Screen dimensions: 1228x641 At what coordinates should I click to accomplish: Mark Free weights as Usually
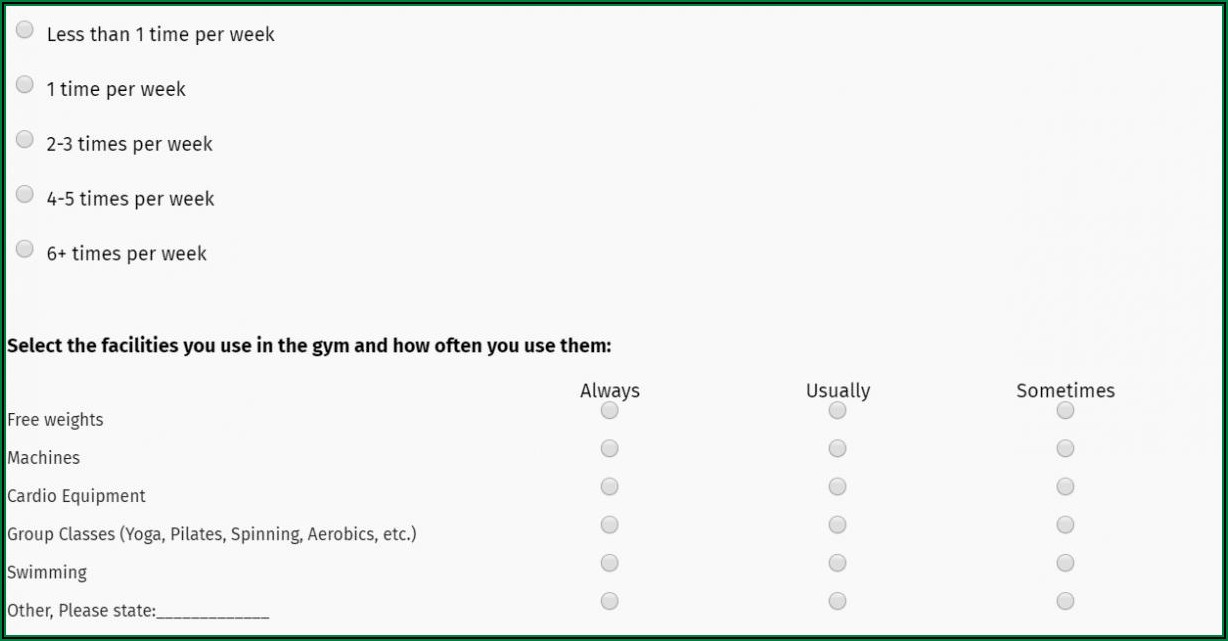838,411
